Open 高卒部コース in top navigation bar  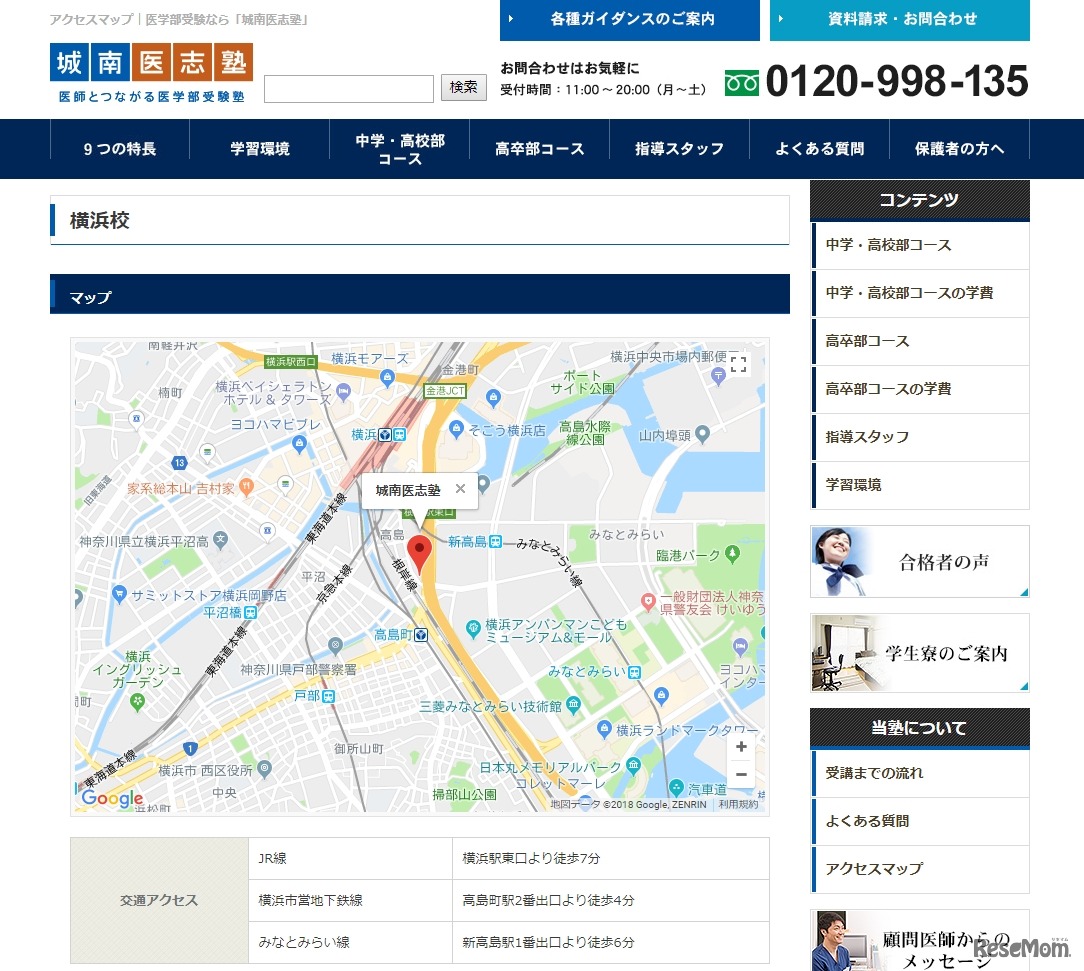pyautogui.click(x=540, y=149)
